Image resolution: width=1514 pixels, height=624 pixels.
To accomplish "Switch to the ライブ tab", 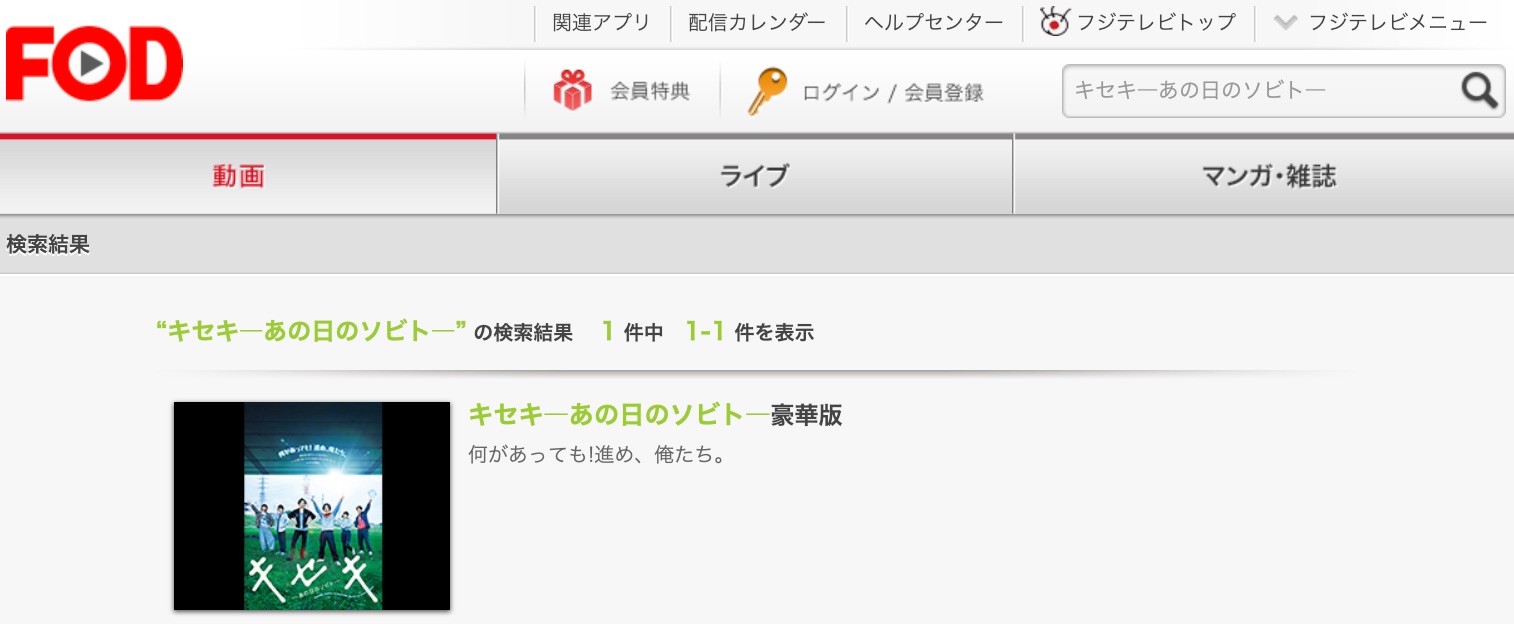I will pos(755,176).
